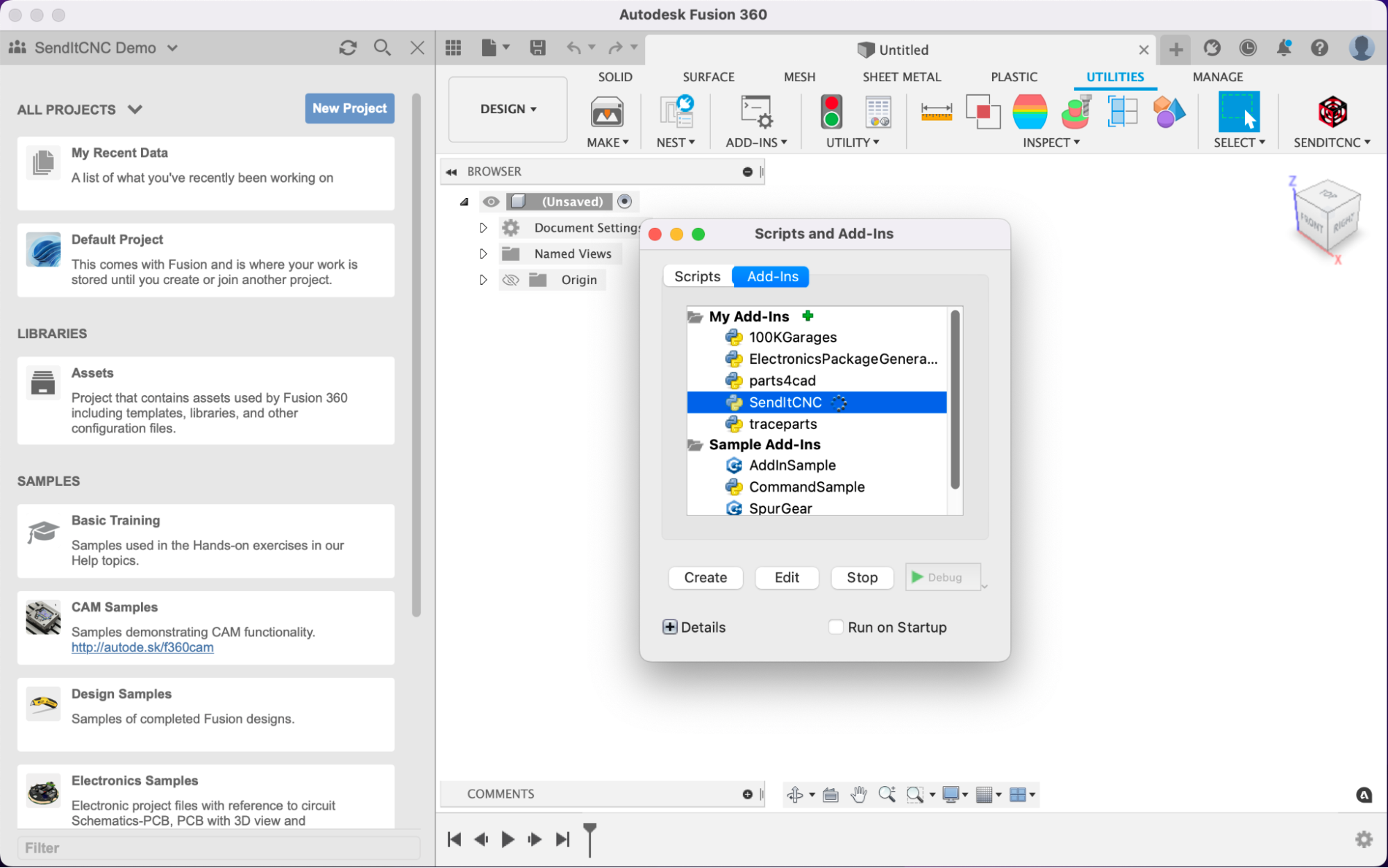Screen dimensions: 1388x868
Task: Select the traceparts add-in
Action: coord(783,424)
